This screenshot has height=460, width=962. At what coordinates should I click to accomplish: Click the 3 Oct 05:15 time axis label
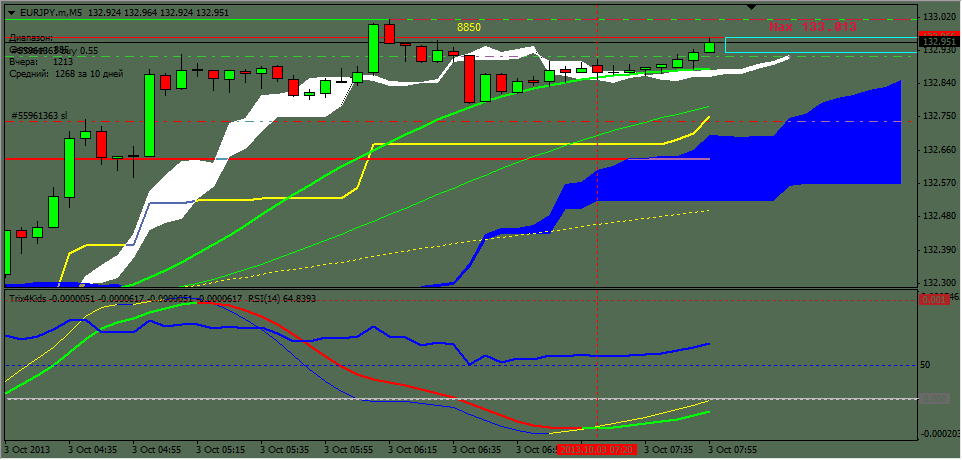(x=221, y=450)
